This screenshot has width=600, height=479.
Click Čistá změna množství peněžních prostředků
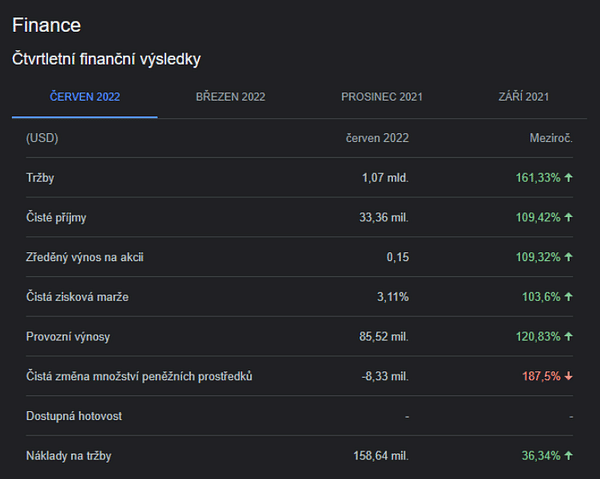pos(139,376)
